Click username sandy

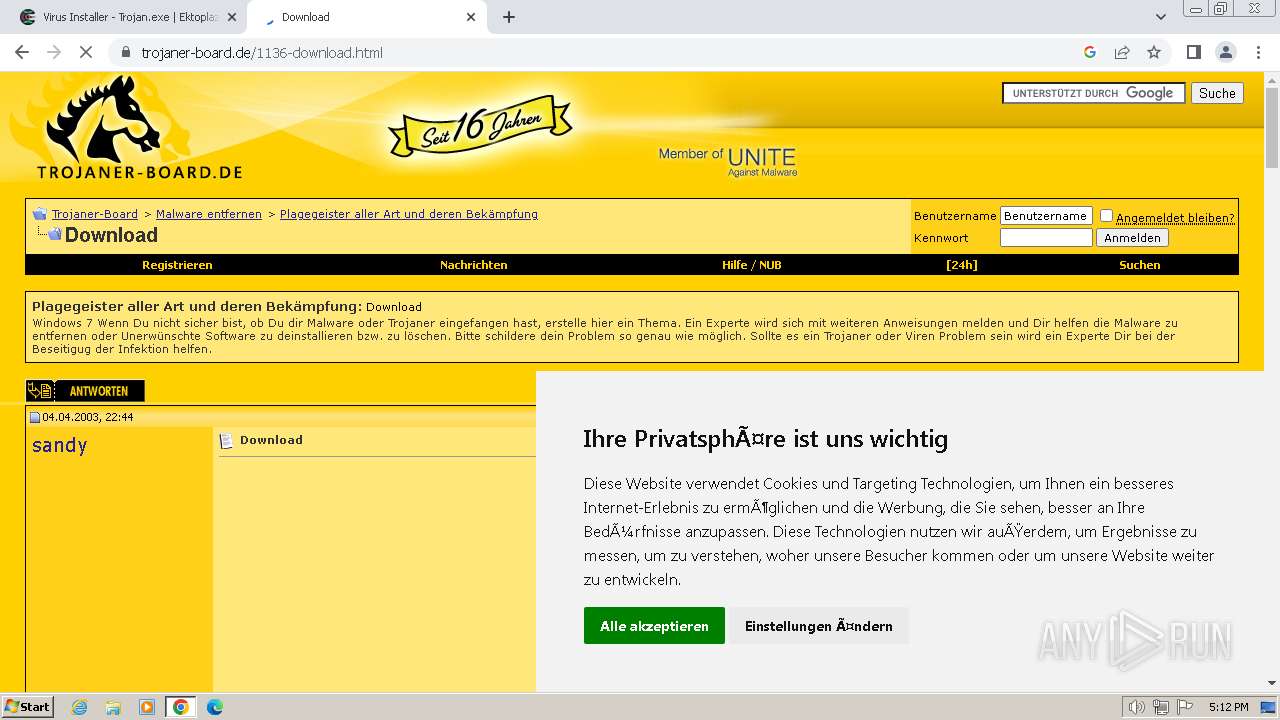[60, 445]
